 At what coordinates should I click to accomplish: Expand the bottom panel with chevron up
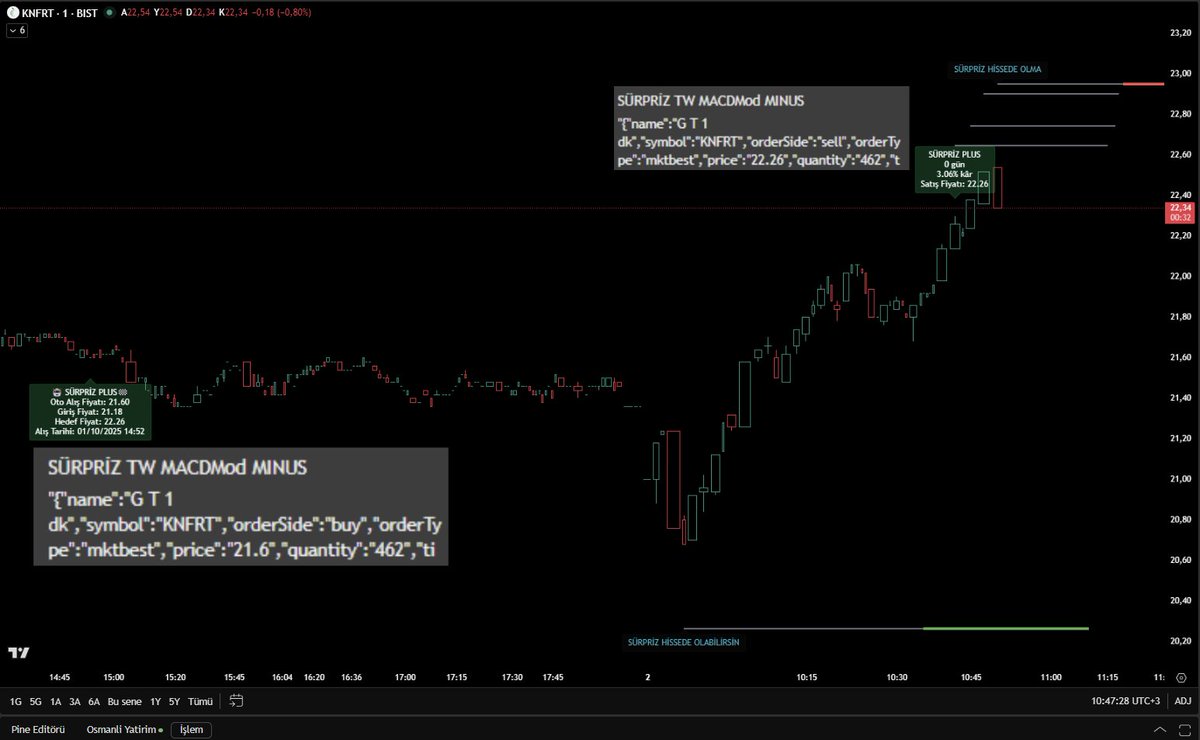pos(1158,729)
